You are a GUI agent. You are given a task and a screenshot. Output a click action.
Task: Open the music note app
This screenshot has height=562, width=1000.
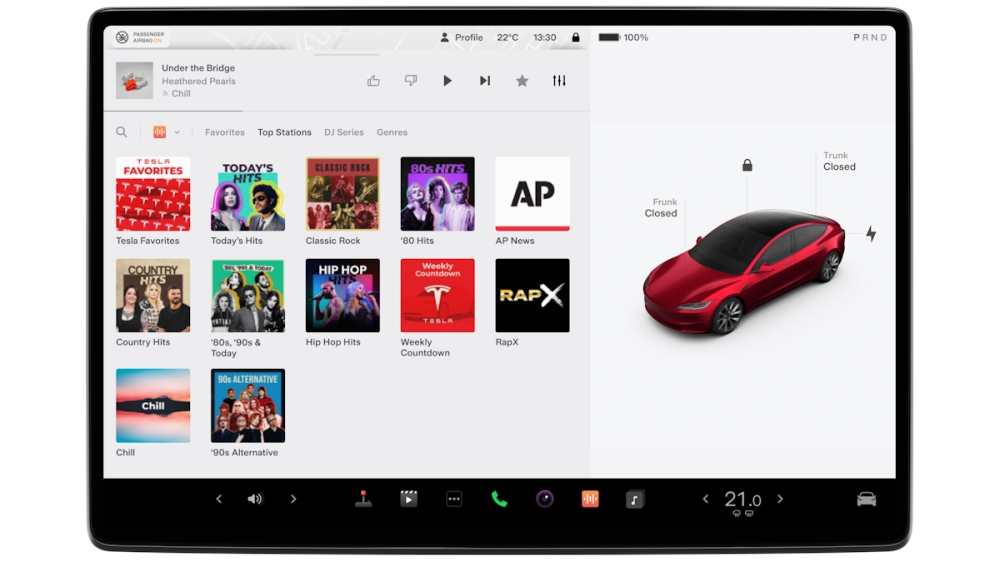point(635,499)
